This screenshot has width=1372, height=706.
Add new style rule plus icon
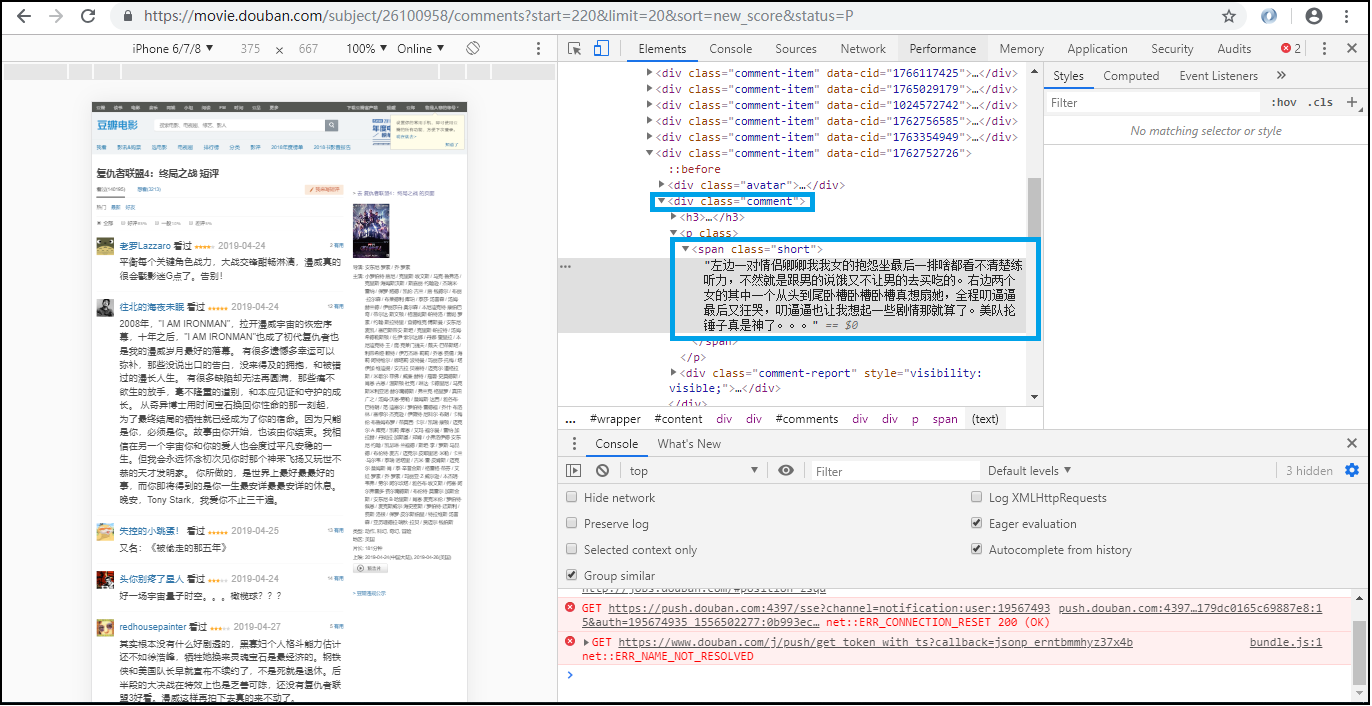(1352, 102)
